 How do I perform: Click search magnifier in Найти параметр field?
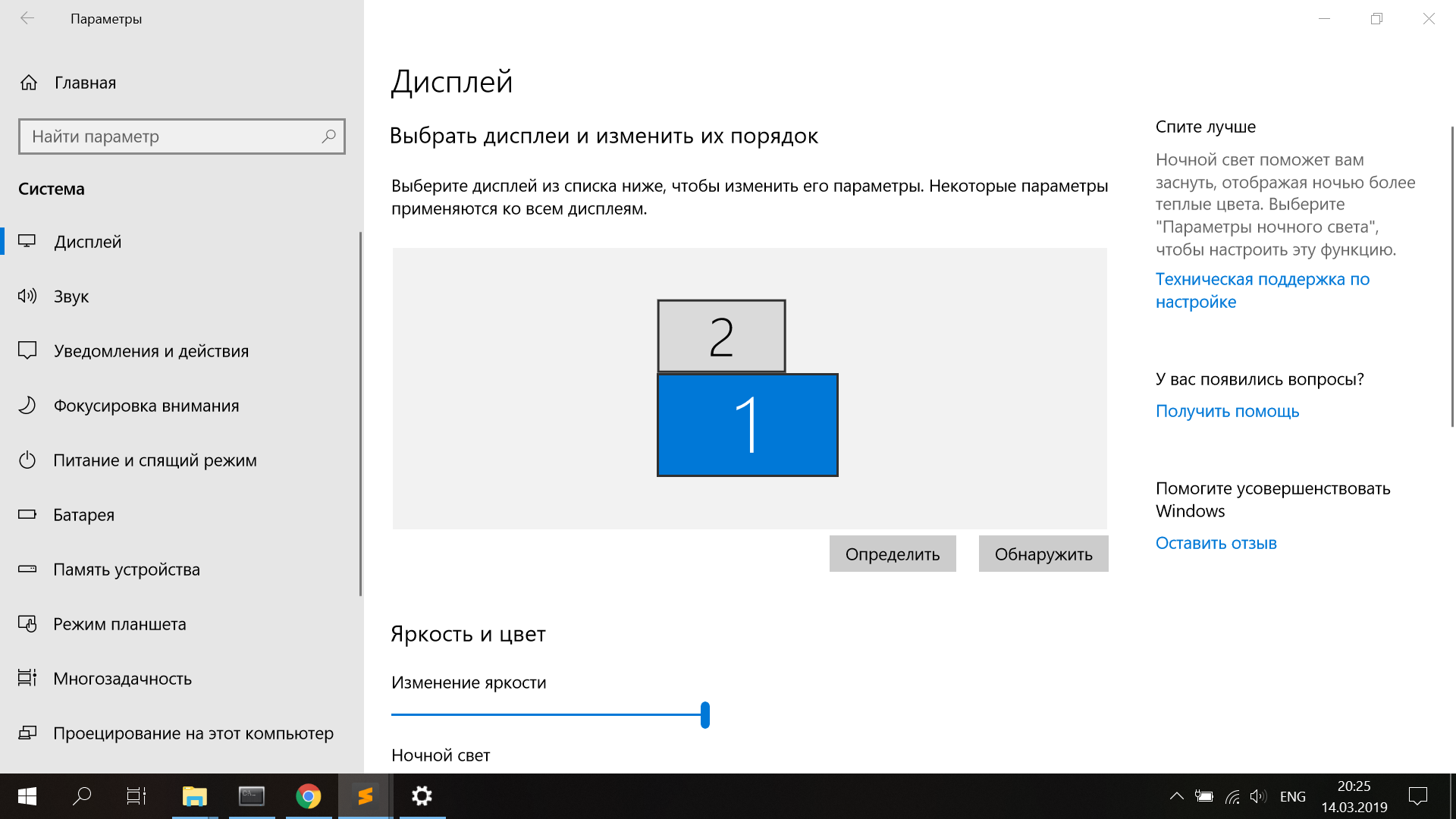point(328,136)
